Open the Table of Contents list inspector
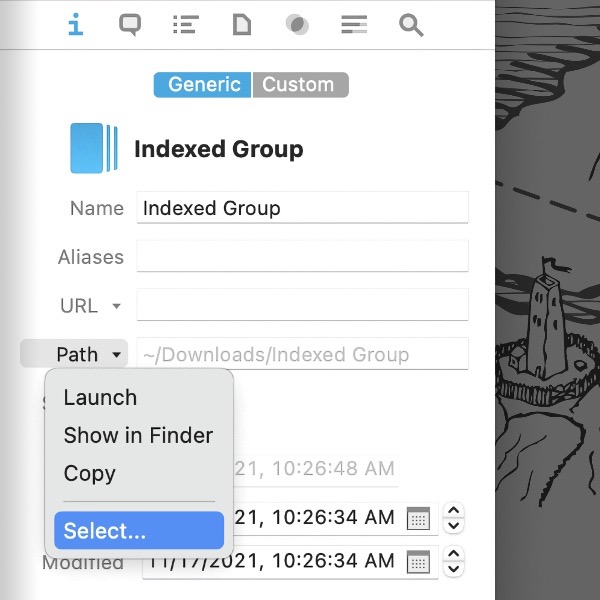The height and width of the screenshot is (600, 600). tap(186, 24)
